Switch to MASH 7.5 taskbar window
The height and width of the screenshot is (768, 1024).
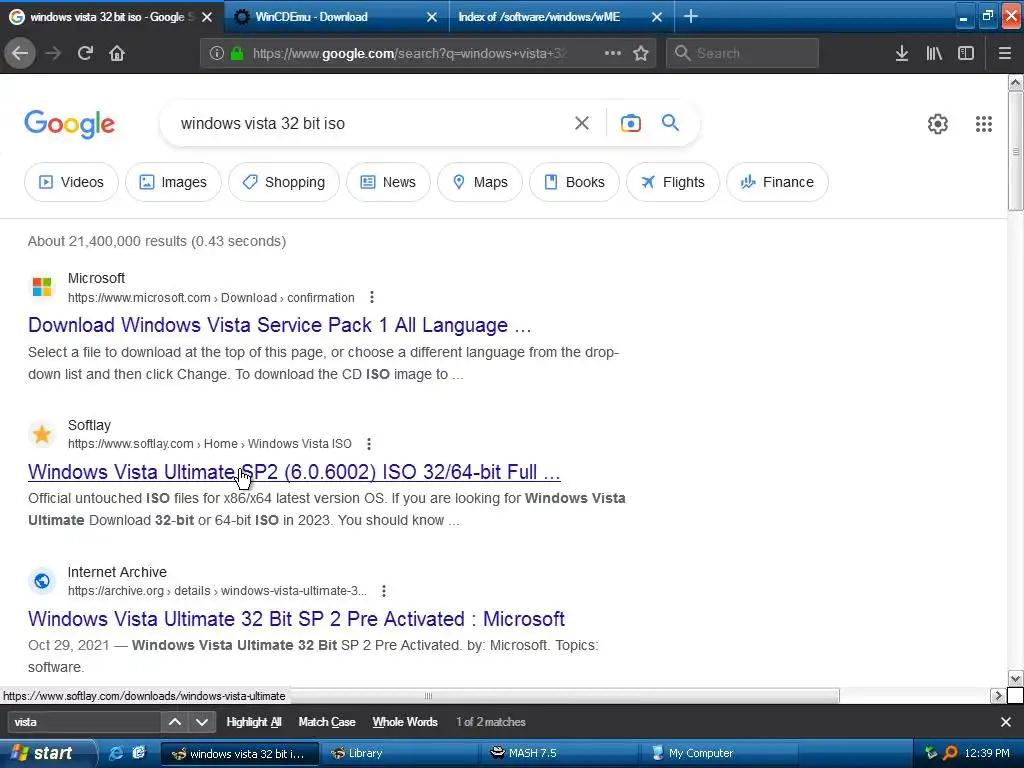click(559, 753)
